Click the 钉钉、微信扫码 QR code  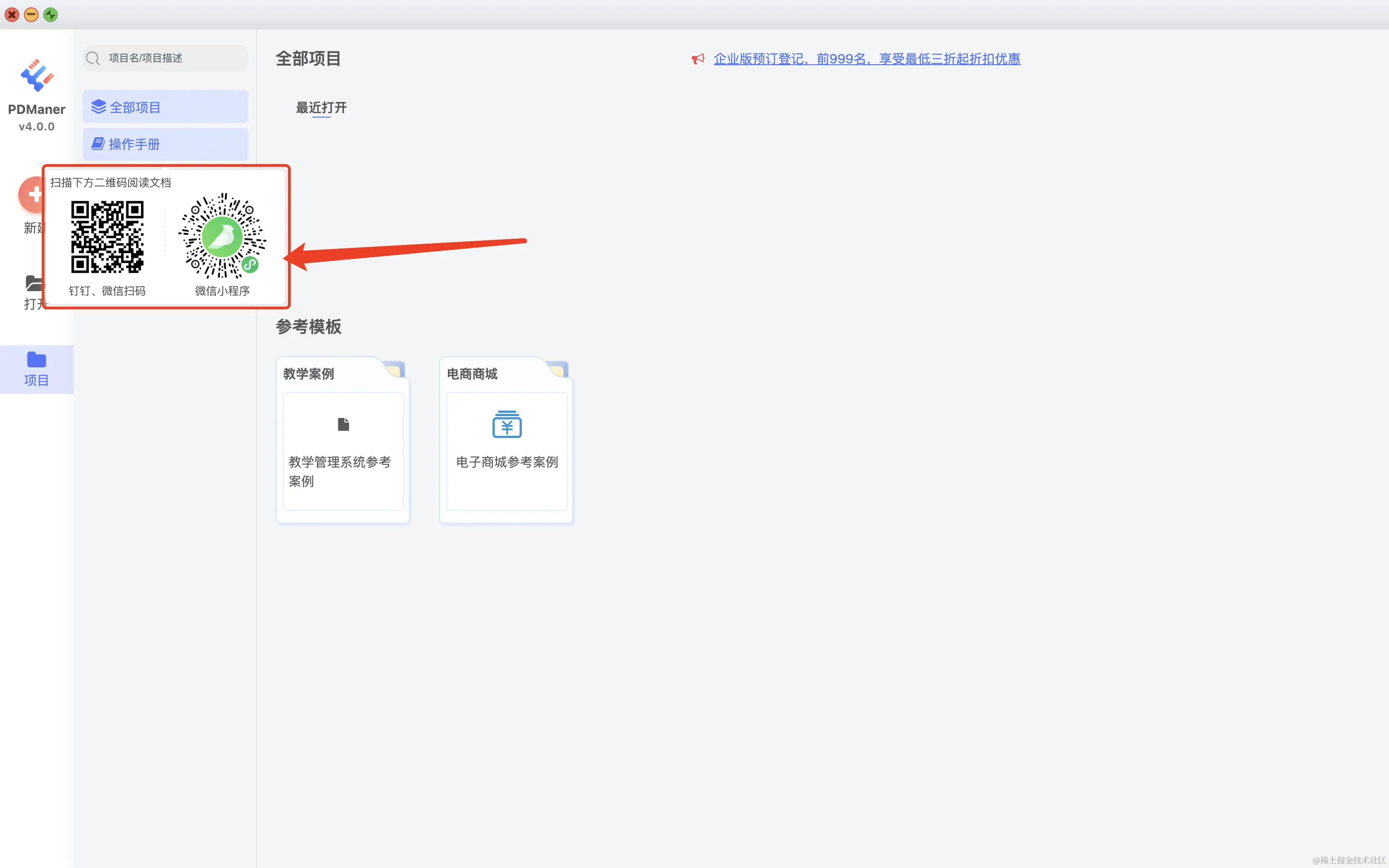click(107, 237)
